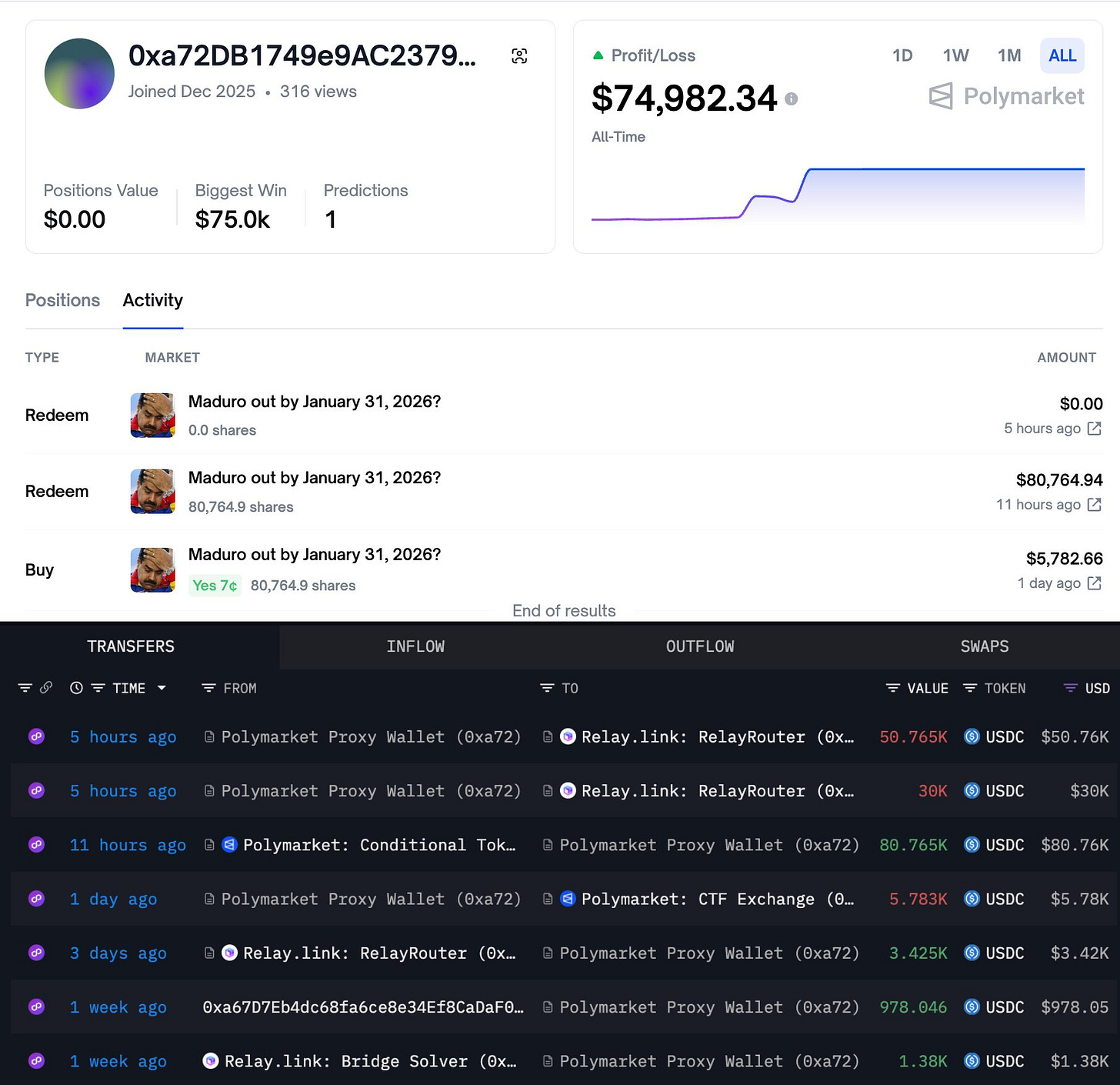Open market title in the 0.0 shares row
This screenshot has width=1120, height=1085.
click(315, 402)
